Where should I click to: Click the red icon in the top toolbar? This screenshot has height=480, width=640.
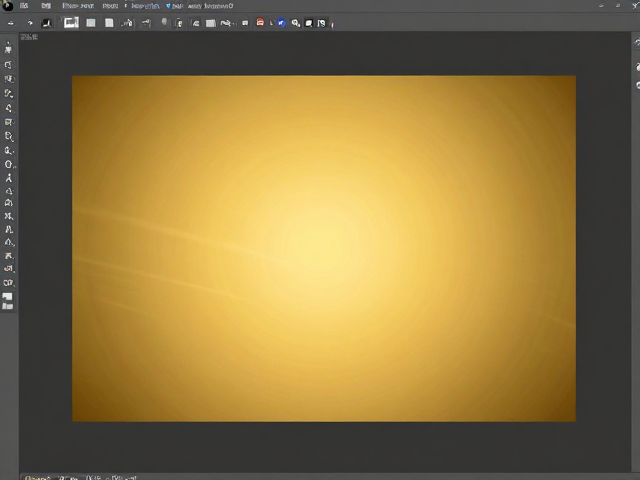(x=260, y=22)
